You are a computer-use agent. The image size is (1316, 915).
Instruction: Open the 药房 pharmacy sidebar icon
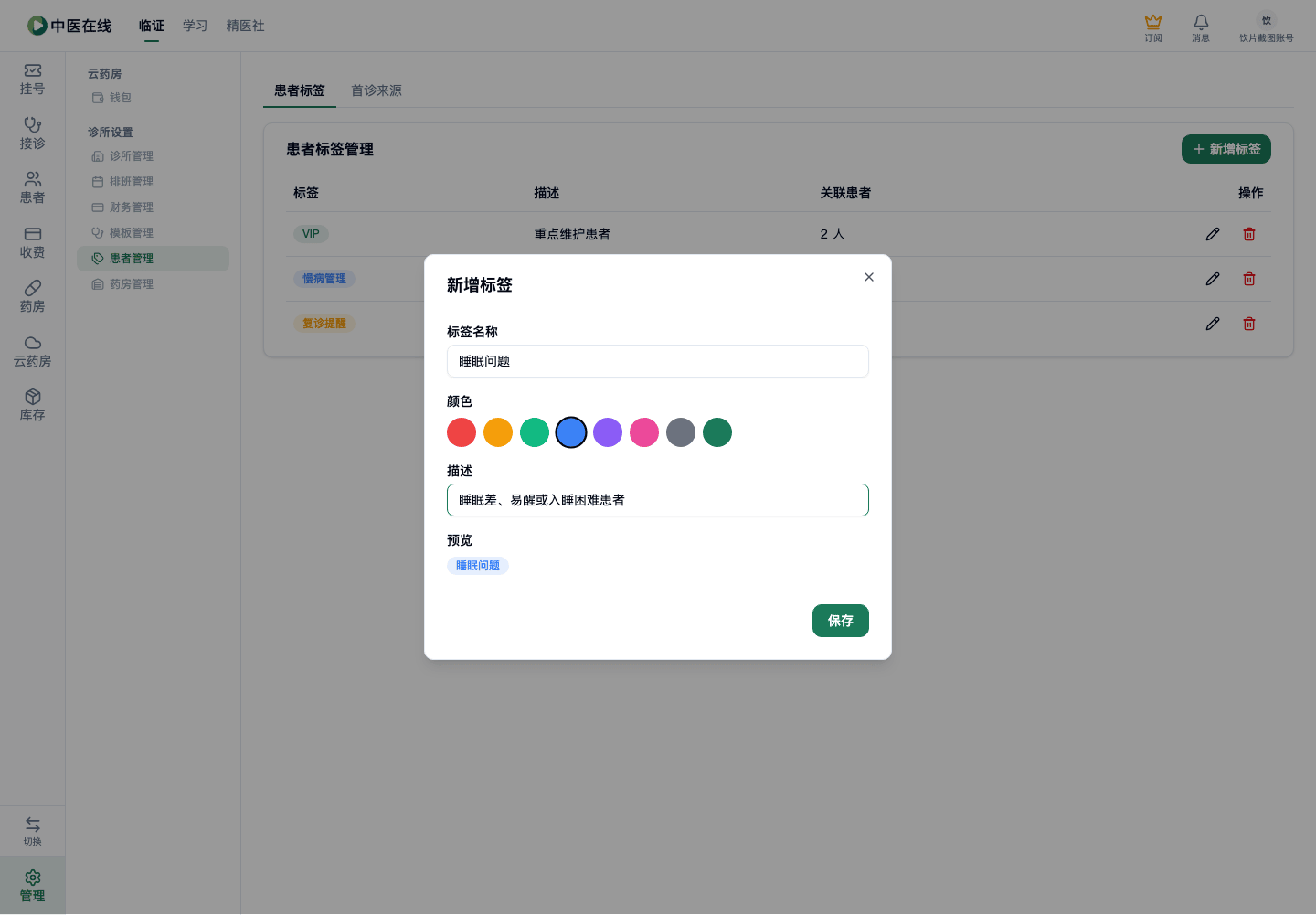(32, 297)
